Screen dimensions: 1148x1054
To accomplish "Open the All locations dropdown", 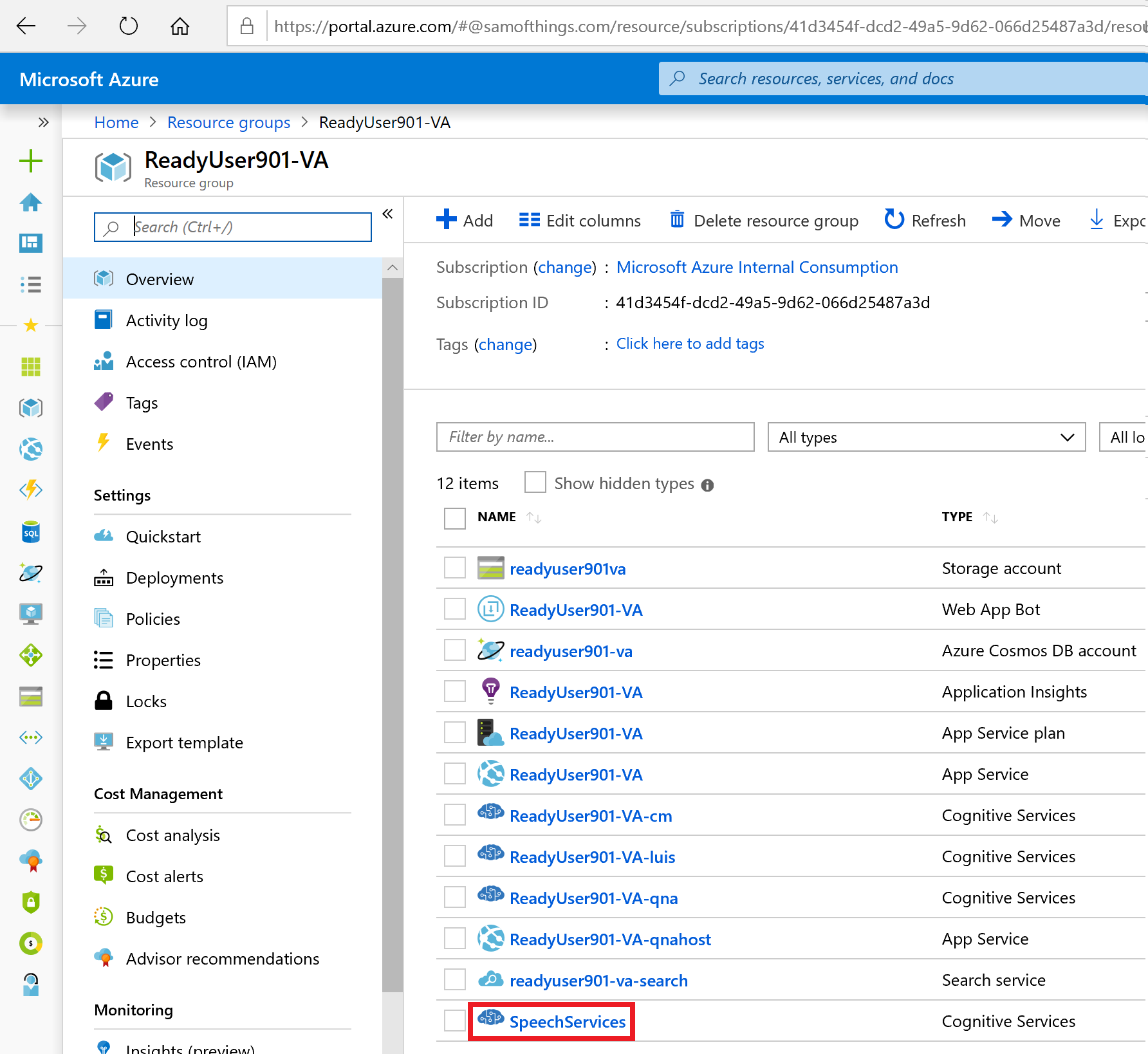I will tap(1124, 437).
